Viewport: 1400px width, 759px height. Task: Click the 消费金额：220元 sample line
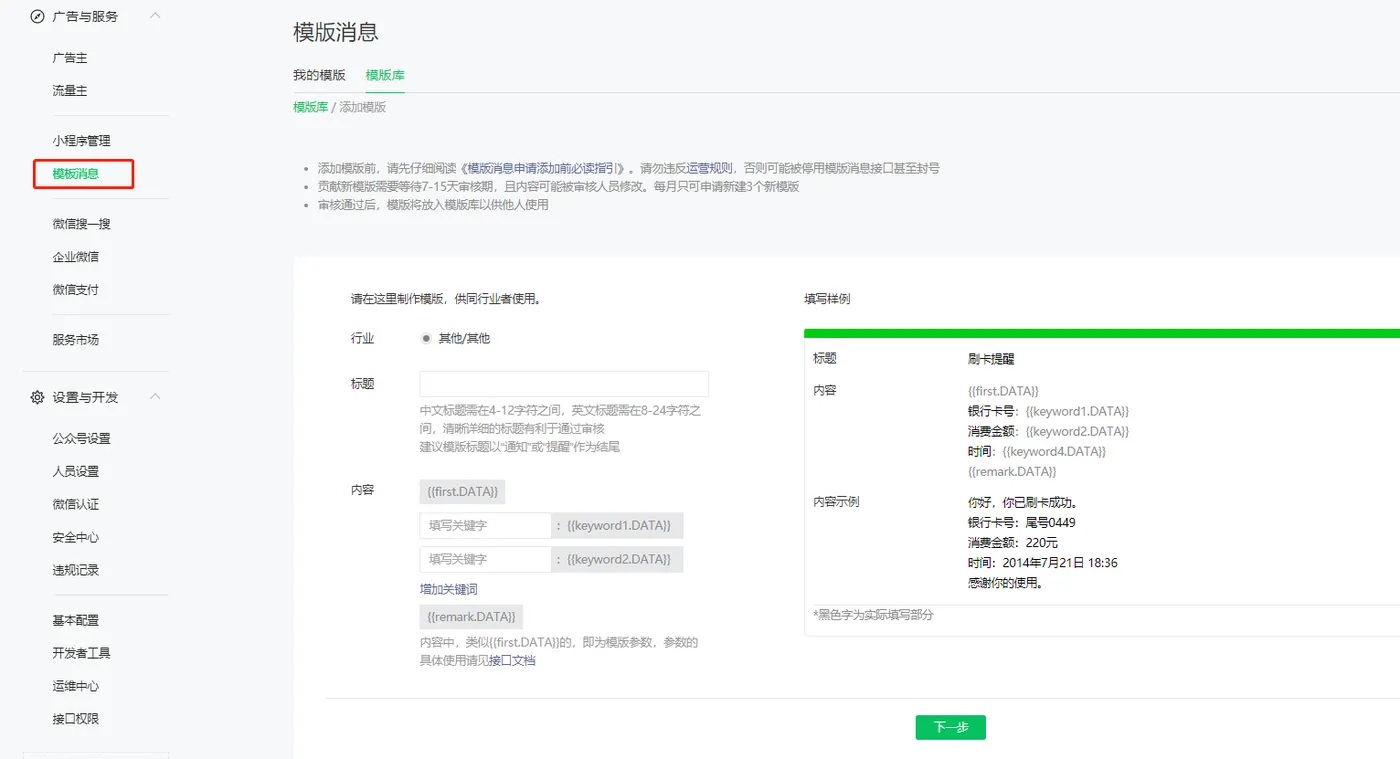[x=1011, y=542]
